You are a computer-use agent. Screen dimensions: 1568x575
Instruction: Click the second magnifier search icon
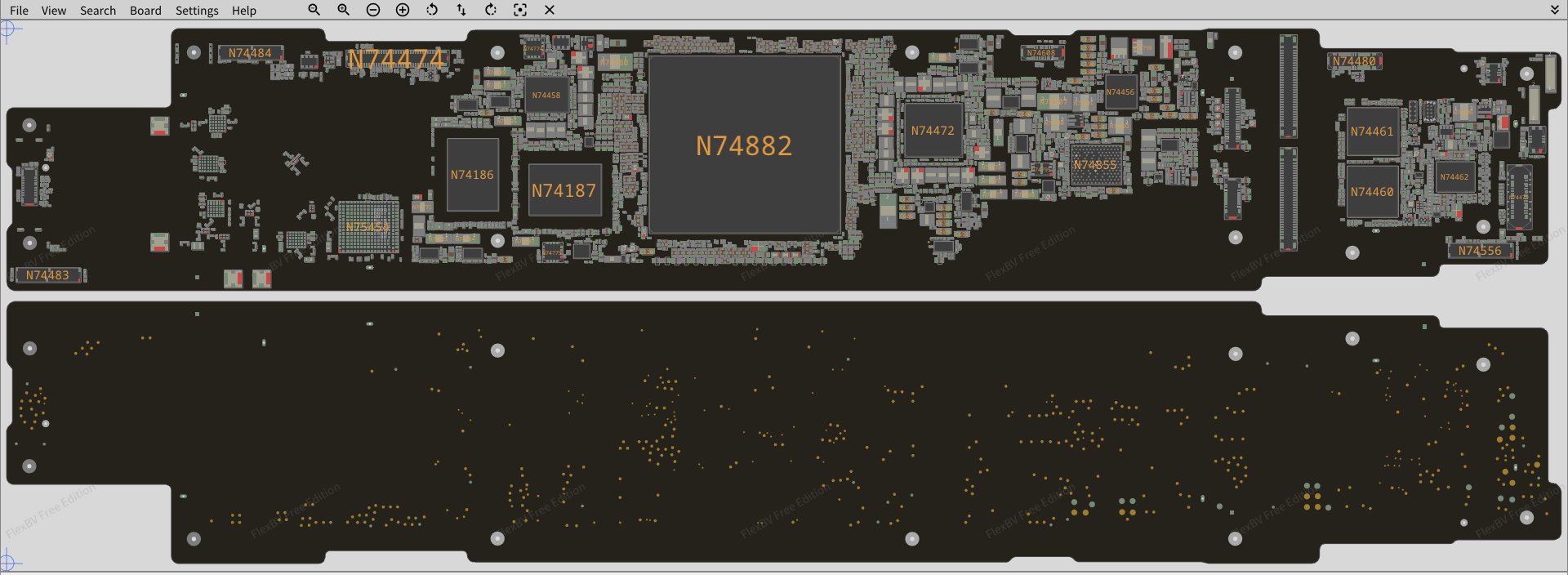(x=343, y=10)
